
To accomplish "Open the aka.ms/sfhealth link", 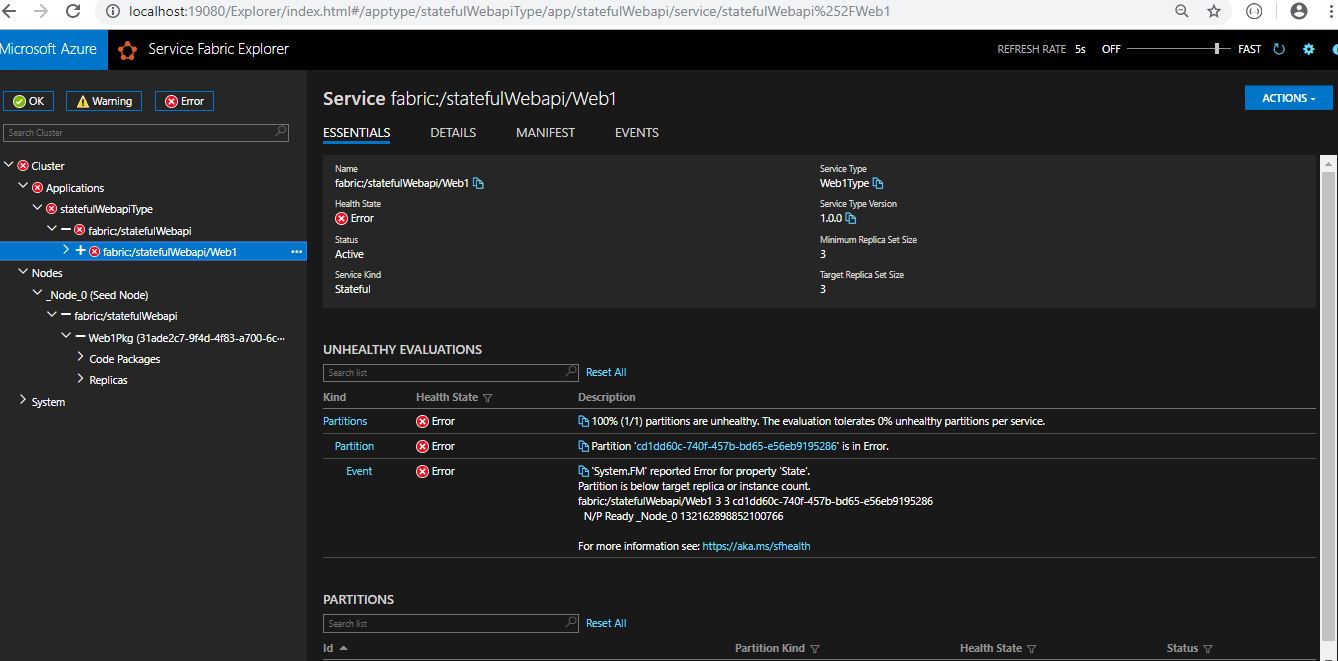I will [759, 546].
